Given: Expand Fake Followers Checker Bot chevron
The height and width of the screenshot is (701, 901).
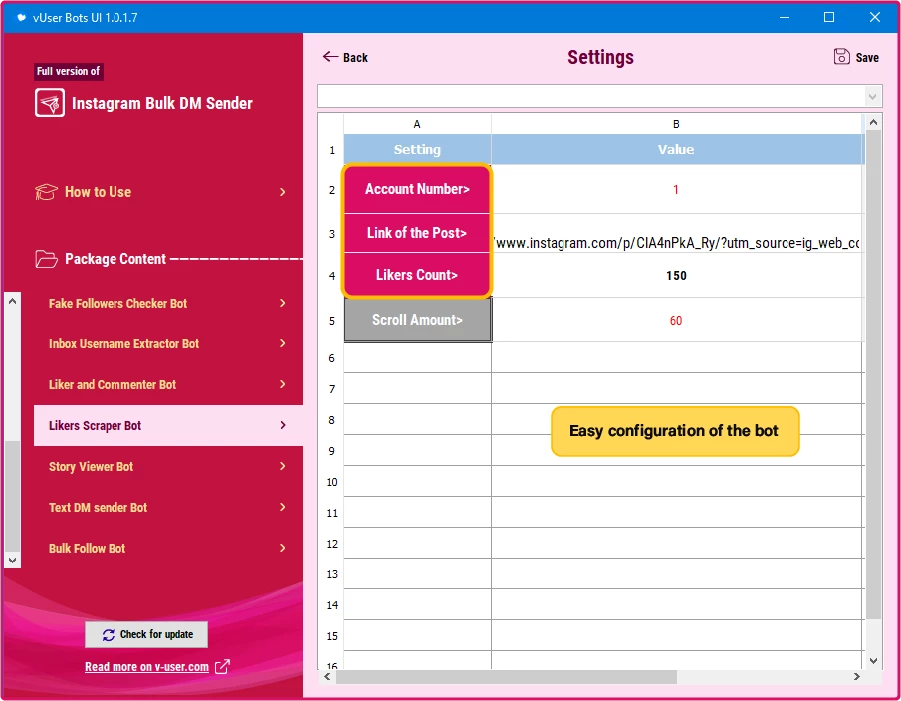Looking at the screenshot, I should pos(282,303).
